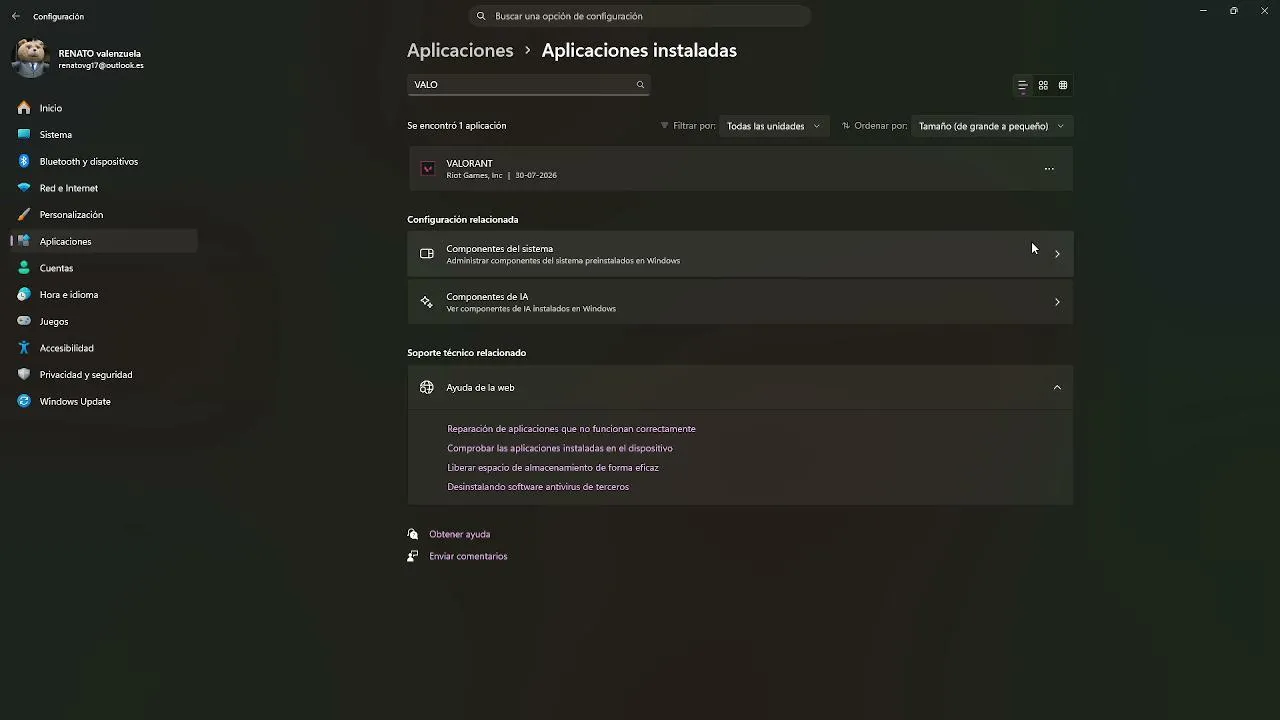This screenshot has width=1280, height=720.
Task: Open link Desinstalando software antivirus de terceros
Action: [538, 487]
